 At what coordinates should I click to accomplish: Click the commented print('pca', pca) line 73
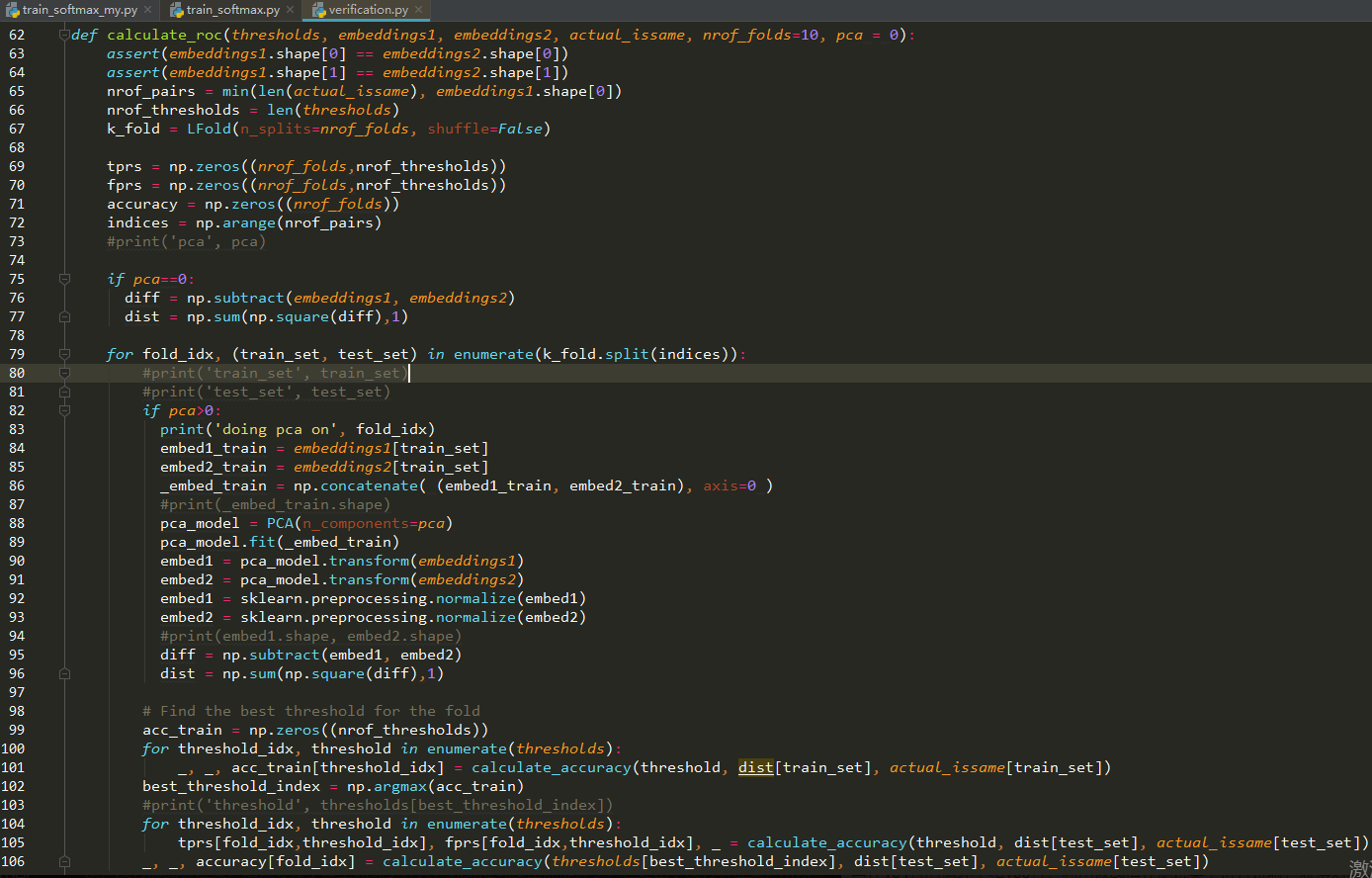(187, 241)
